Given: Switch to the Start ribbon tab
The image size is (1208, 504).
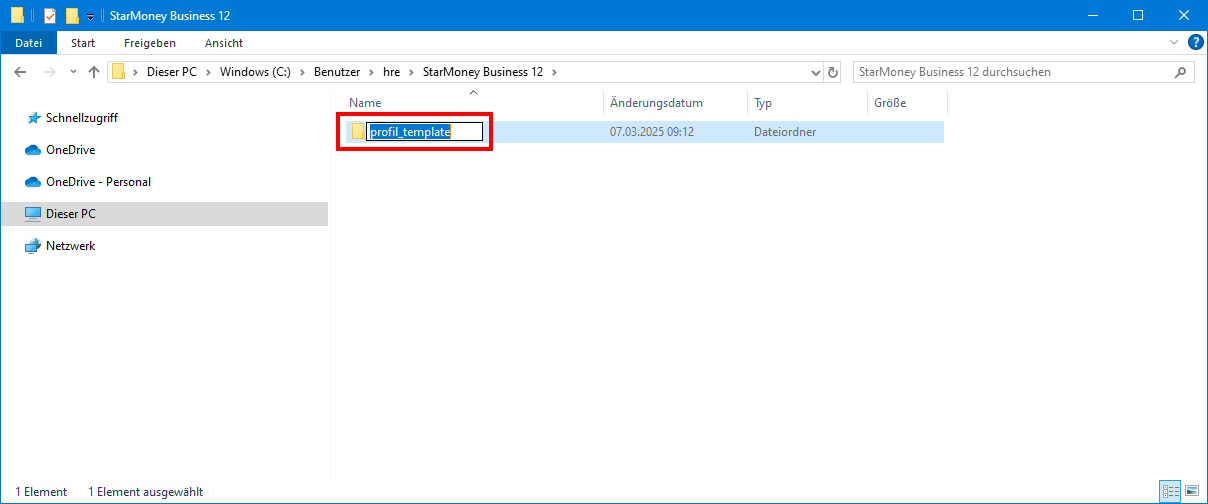Looking at the screenshot, I should 83,43.
